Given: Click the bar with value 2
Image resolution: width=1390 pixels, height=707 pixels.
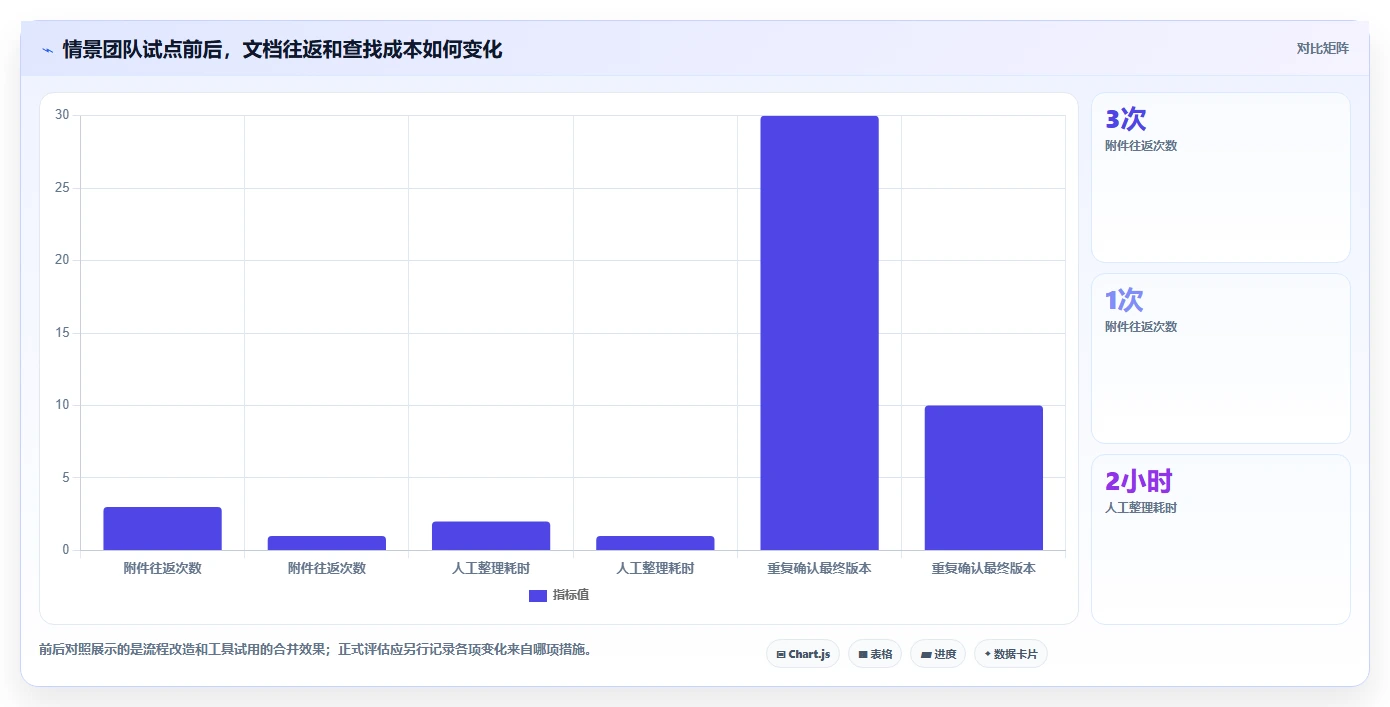Looking at the screenshot, I should click(490, 536).
